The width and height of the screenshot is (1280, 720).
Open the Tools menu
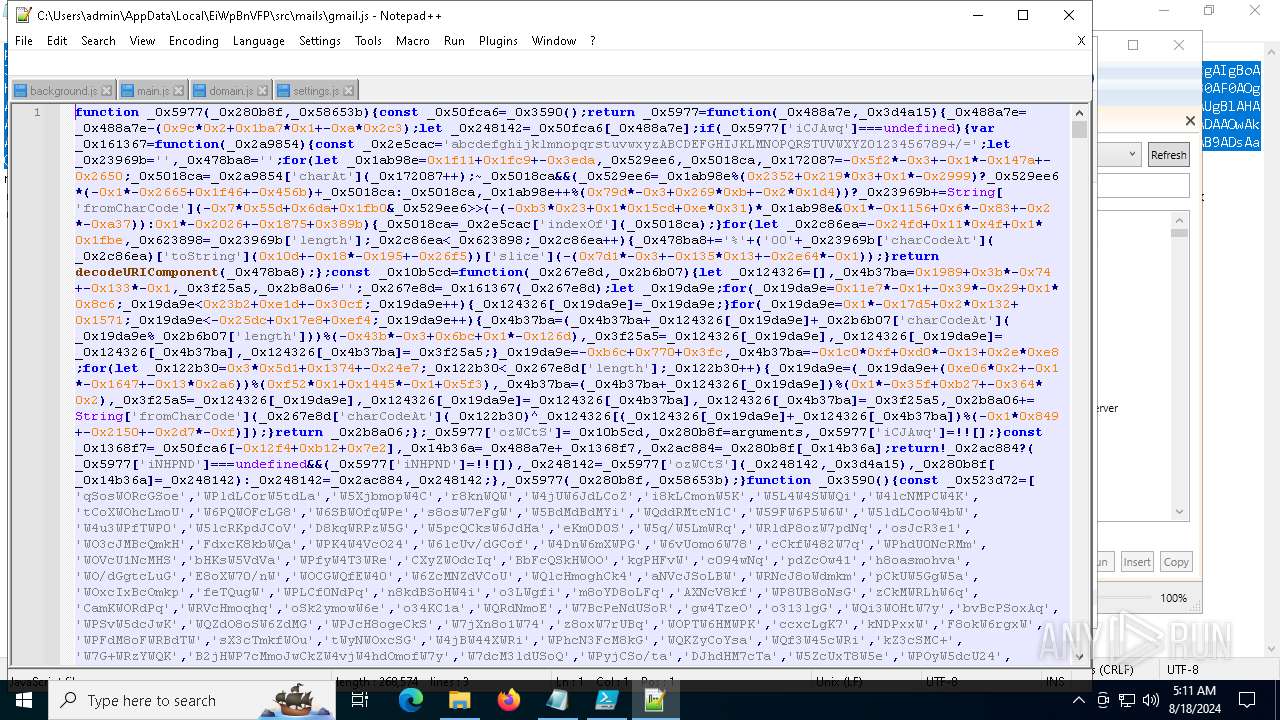pyautogui.click(x=368, y=41)
